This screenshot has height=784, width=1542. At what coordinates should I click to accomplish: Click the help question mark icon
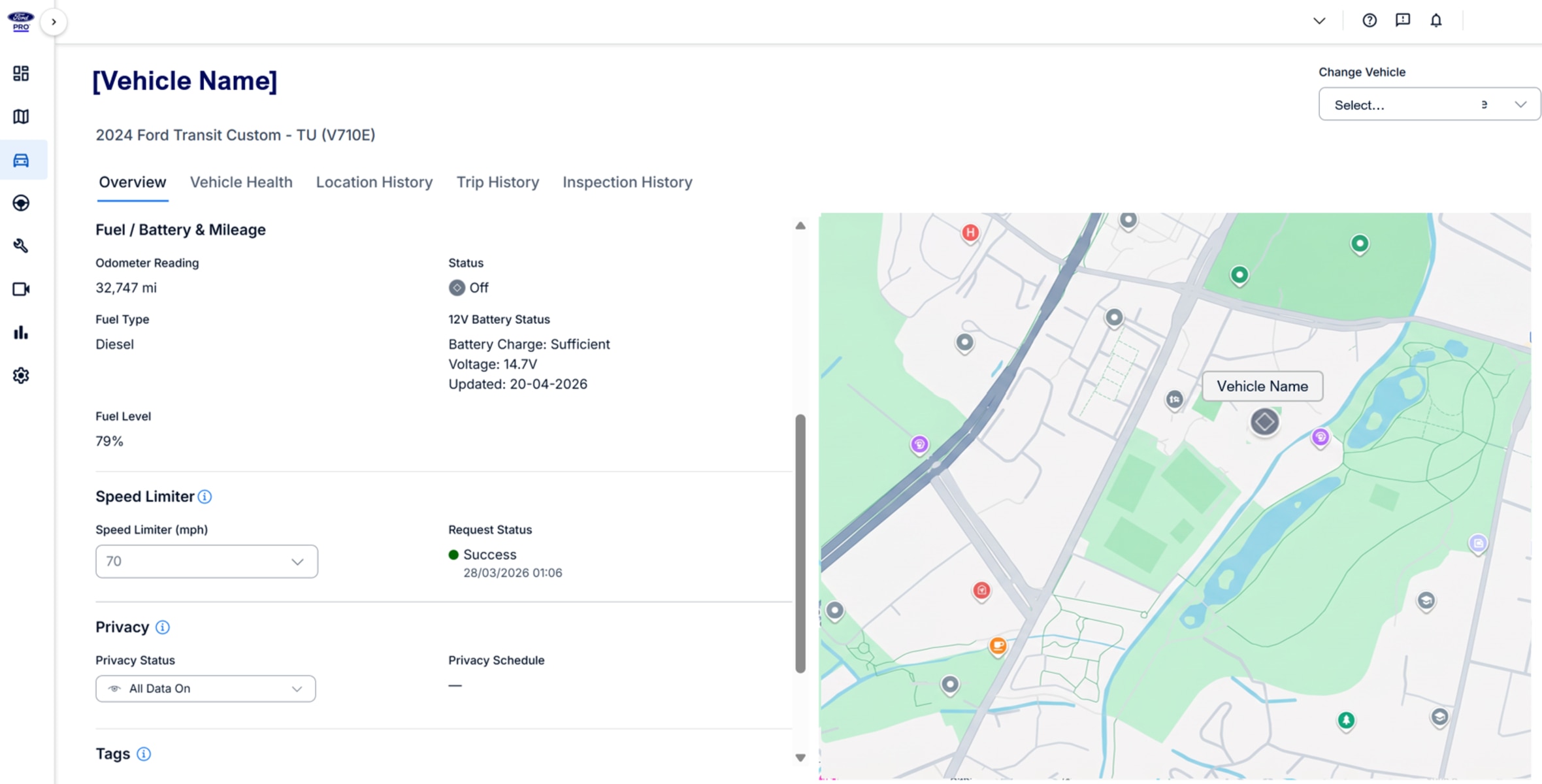coord(1370,20)
